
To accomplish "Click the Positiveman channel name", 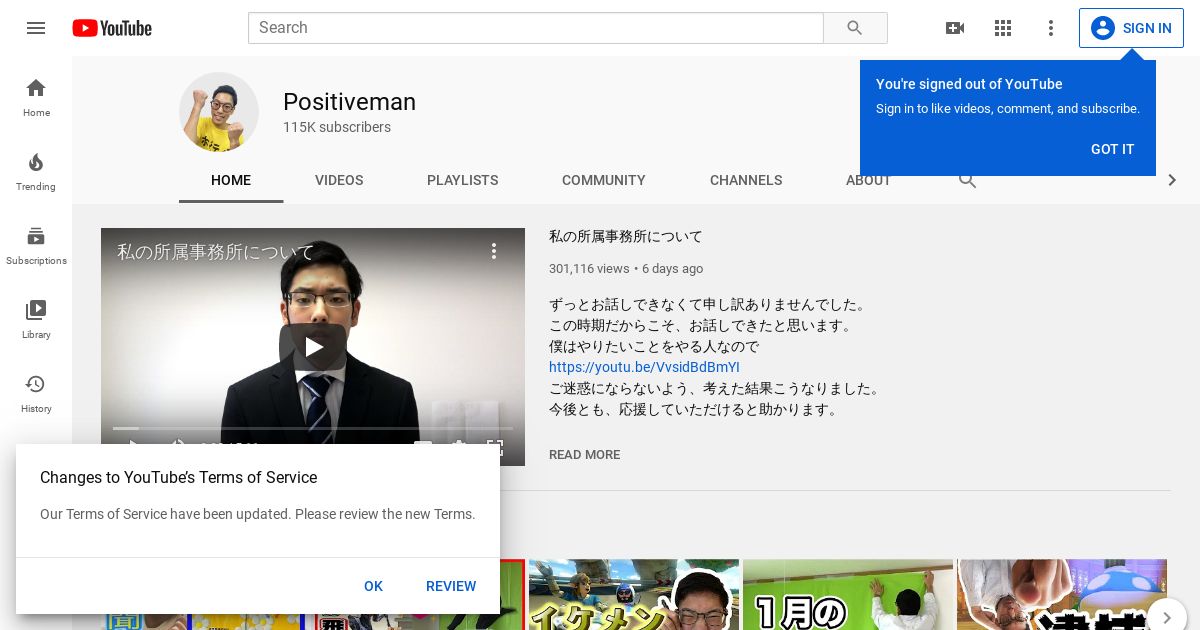I will tap(349, 102).
